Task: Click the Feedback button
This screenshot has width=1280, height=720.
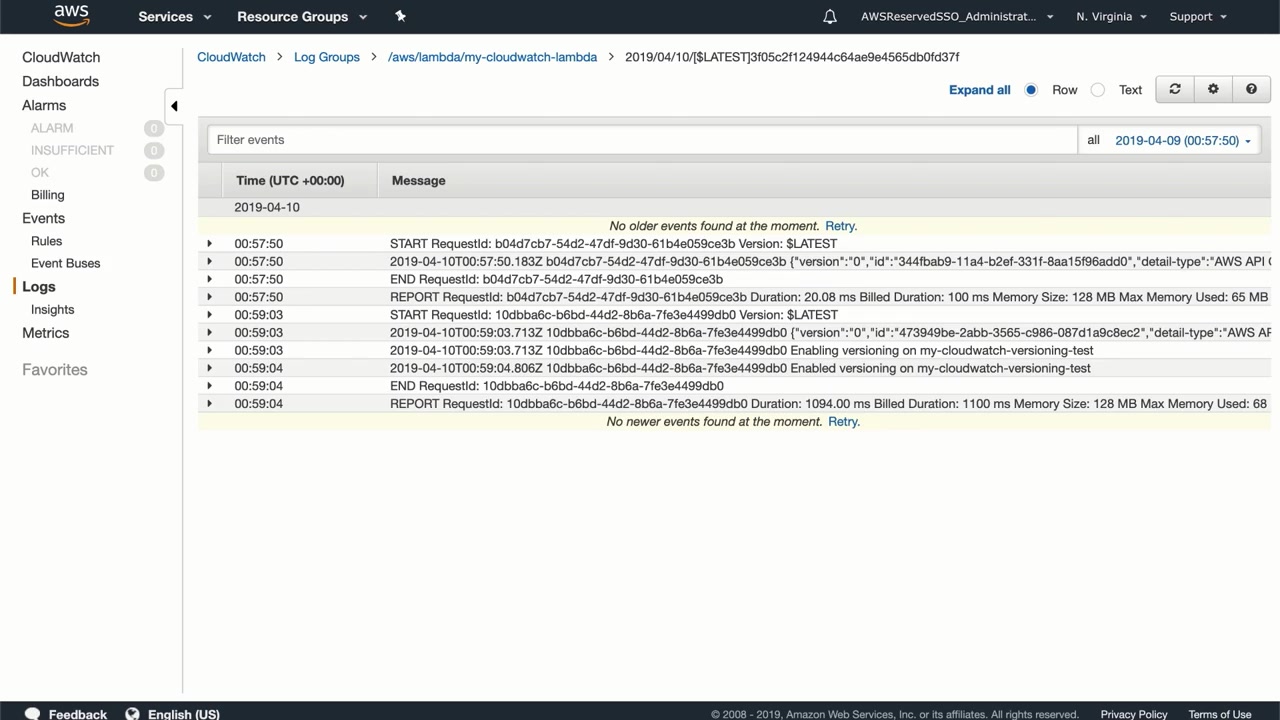Action: pyautogui.click(x=78, y=714)
